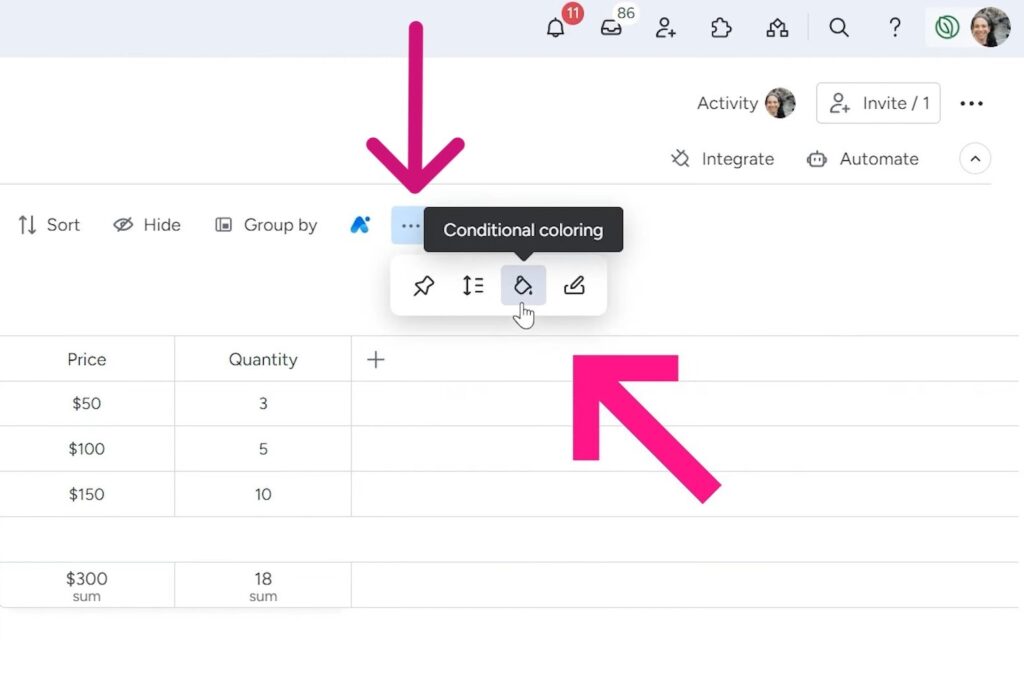Click the search magnifier icon

click(x=839, y=28)
